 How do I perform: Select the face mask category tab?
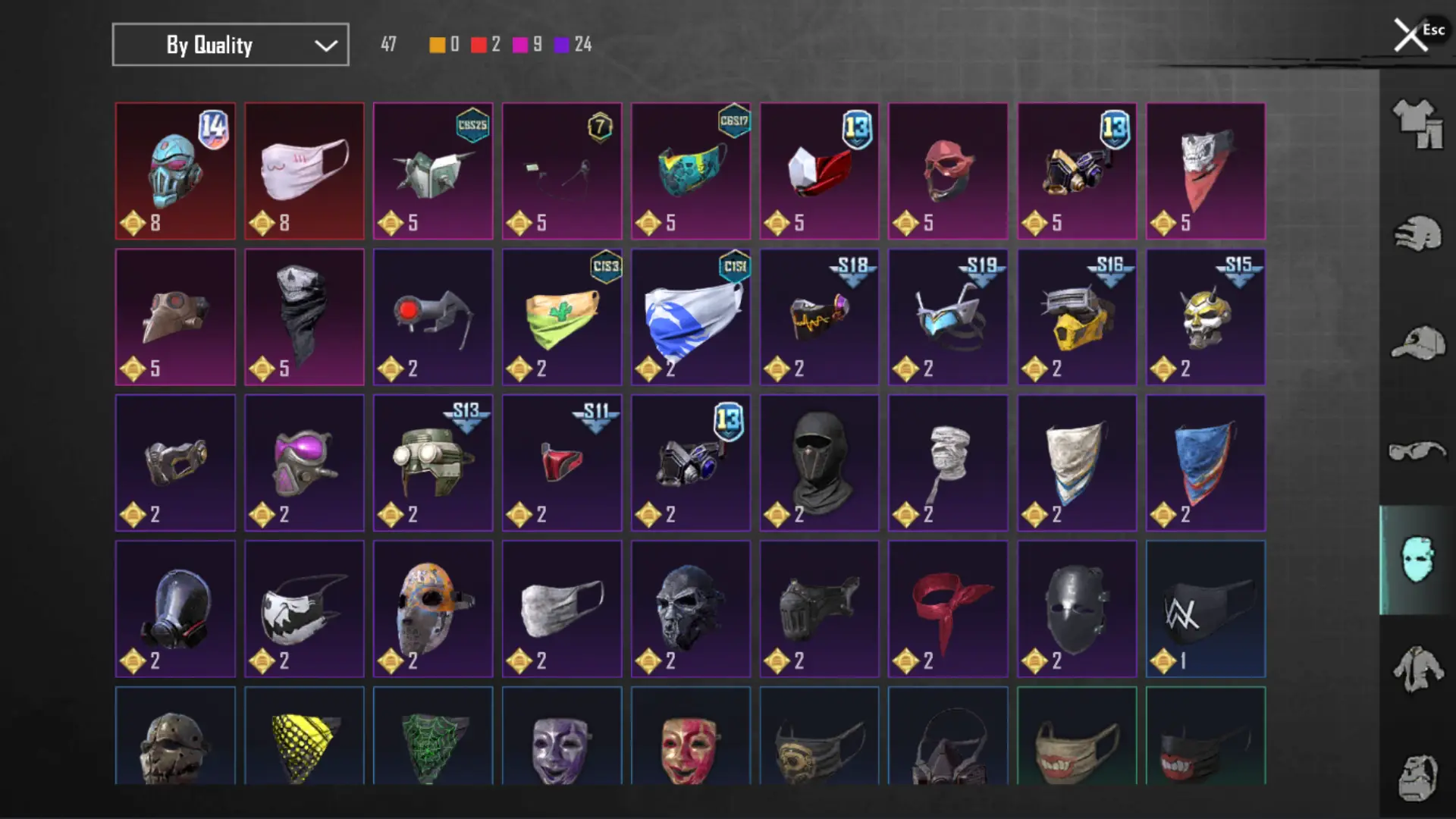1417,560
